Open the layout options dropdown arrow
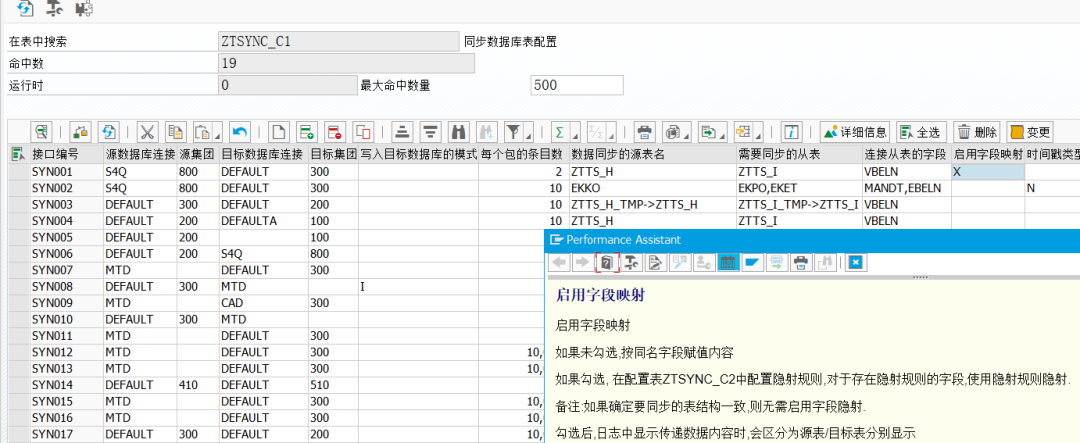This screenshot has height=443, width=1080. point(757,134)
